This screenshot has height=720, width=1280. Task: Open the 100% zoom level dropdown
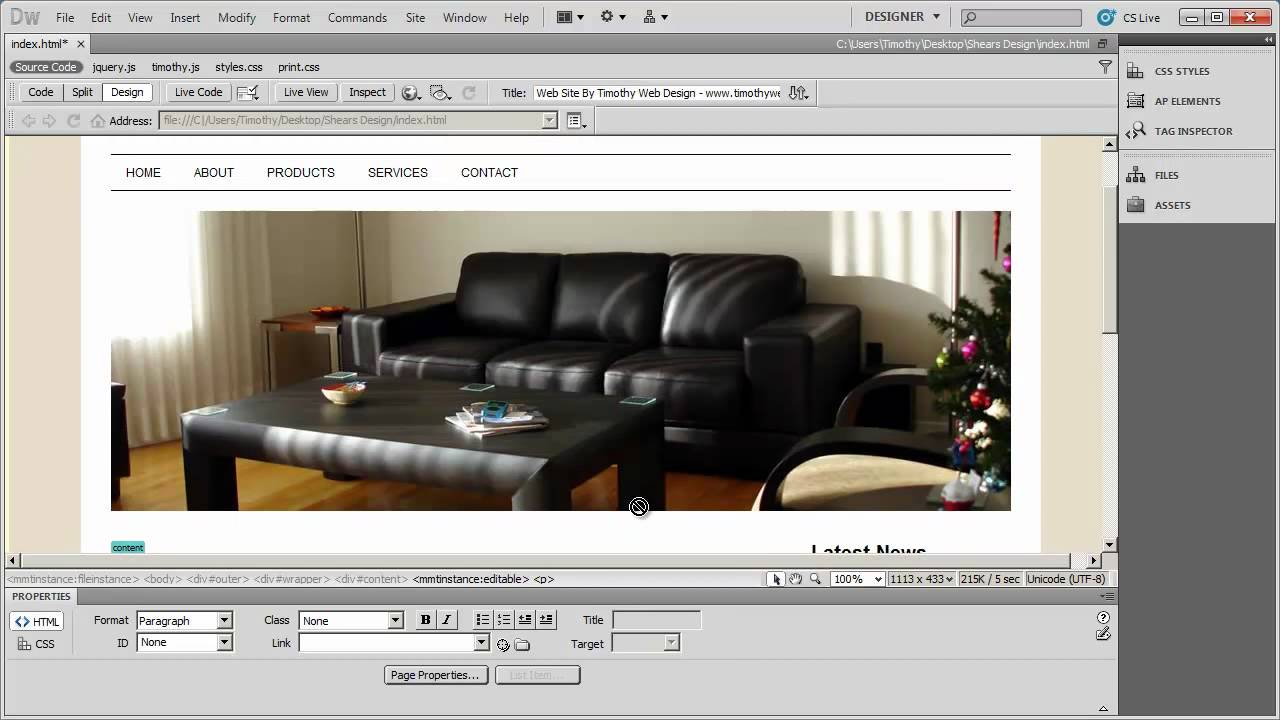[858, 579]
